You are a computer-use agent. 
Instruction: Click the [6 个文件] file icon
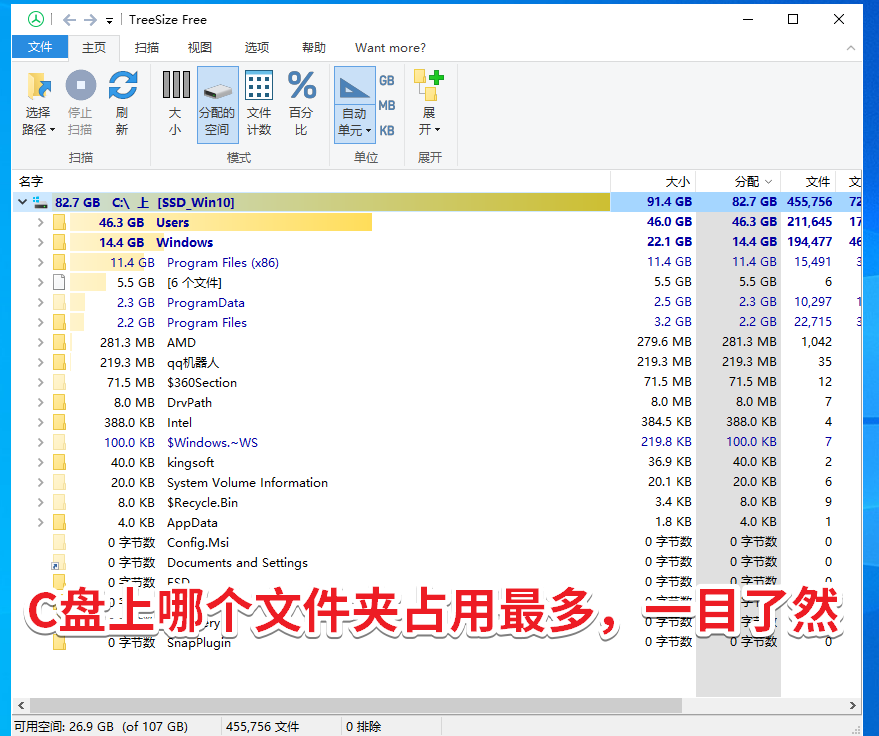59,283
